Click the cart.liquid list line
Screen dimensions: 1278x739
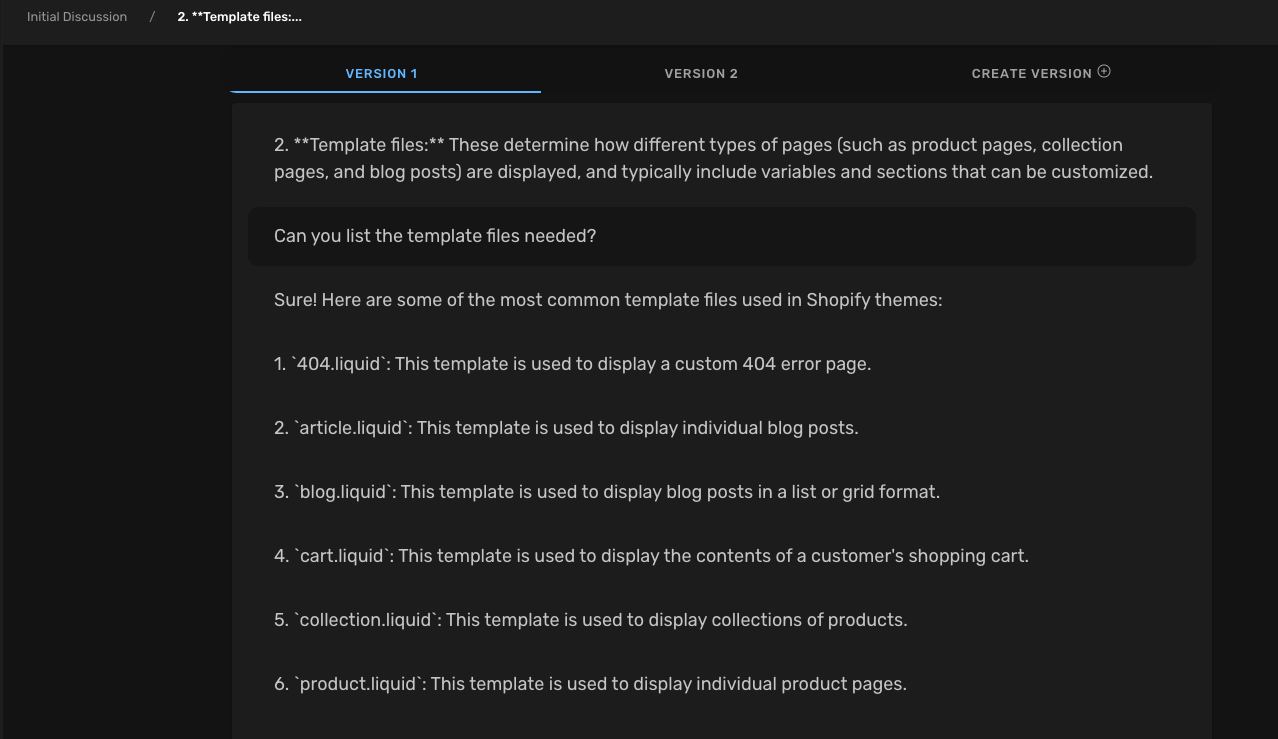pyautogui.click(x=651, y=556)
